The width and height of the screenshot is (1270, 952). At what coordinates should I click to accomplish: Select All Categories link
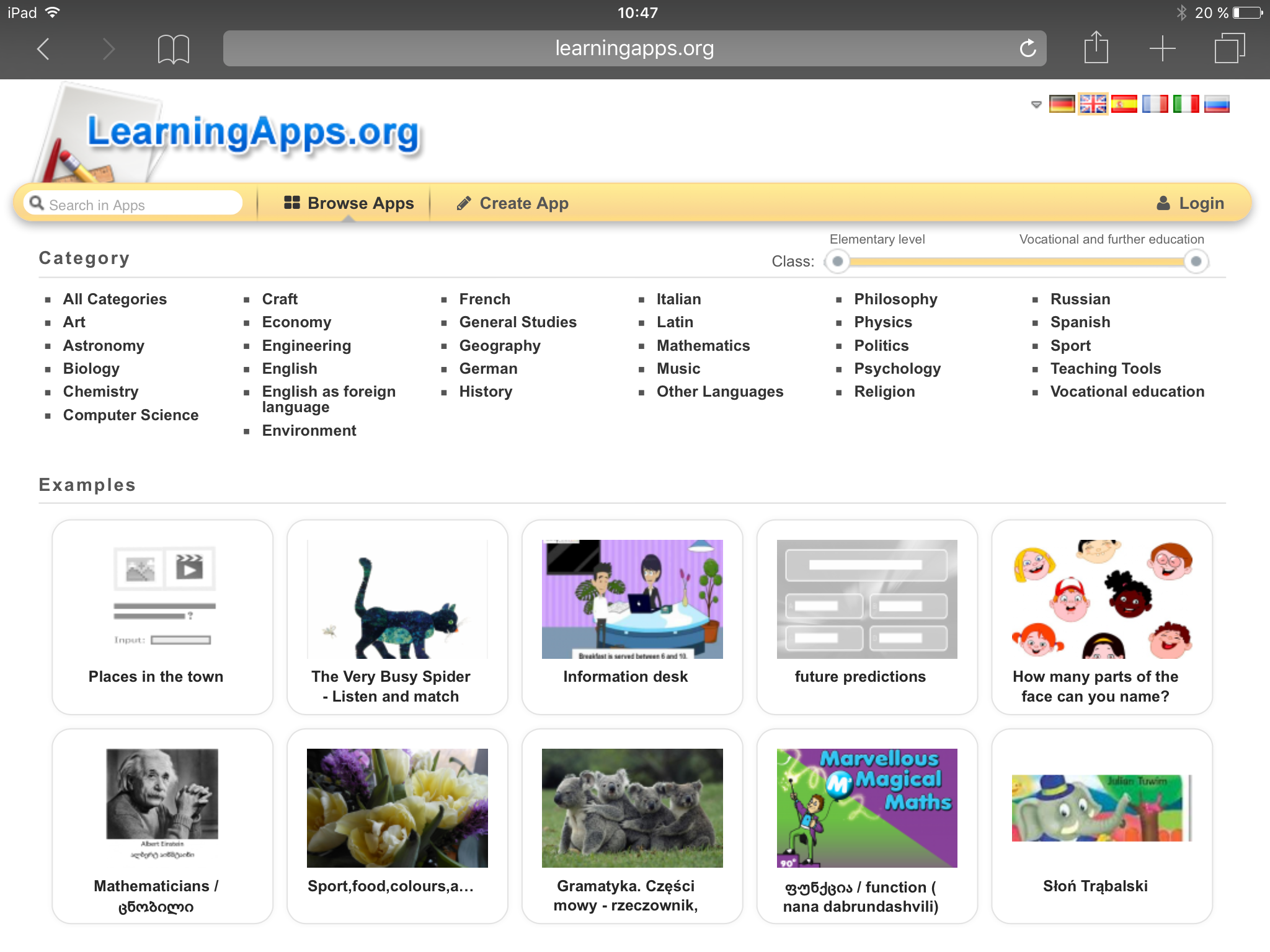(115, 299)
